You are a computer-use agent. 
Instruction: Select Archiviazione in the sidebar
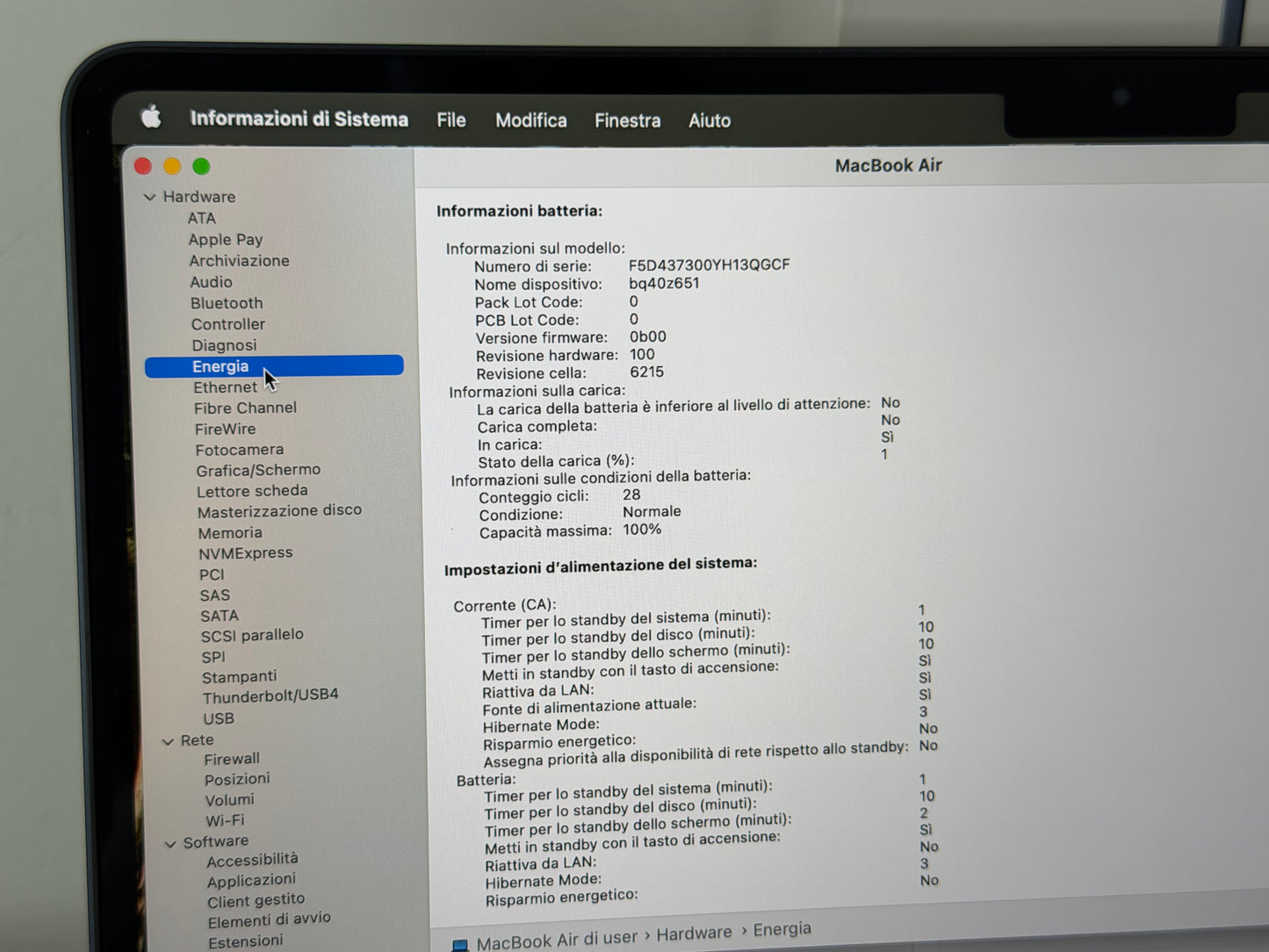click(x=239, y=261)
